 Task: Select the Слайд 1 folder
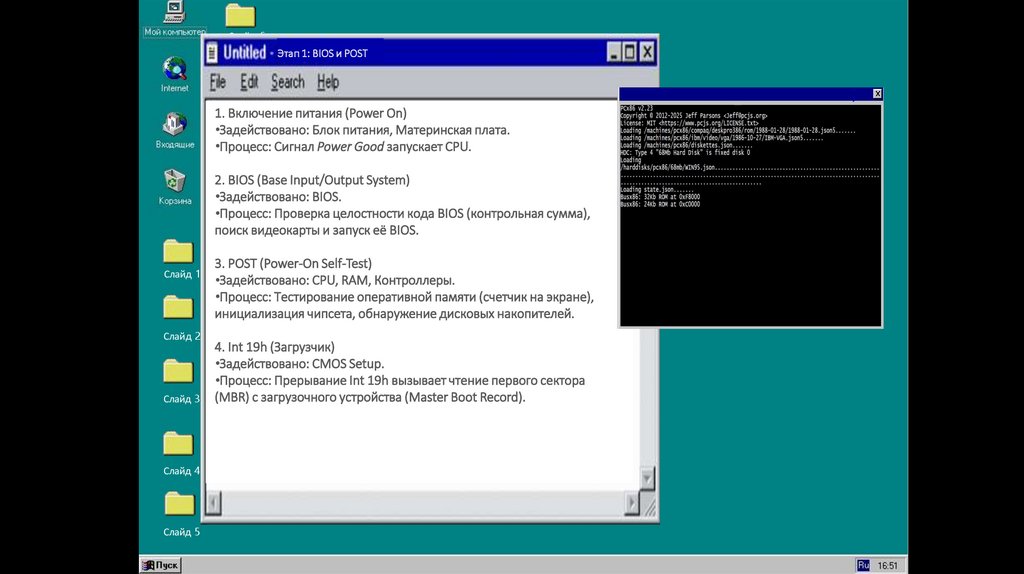click(178, 251)
